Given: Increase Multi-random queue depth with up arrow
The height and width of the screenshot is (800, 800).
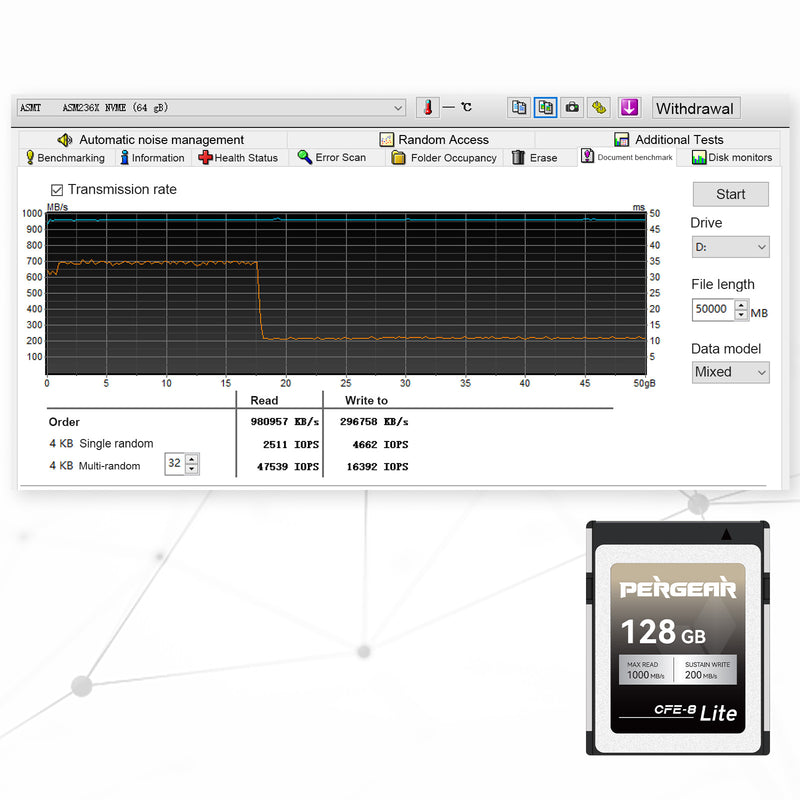Looking at the screenshot, I should coord(192,459).
